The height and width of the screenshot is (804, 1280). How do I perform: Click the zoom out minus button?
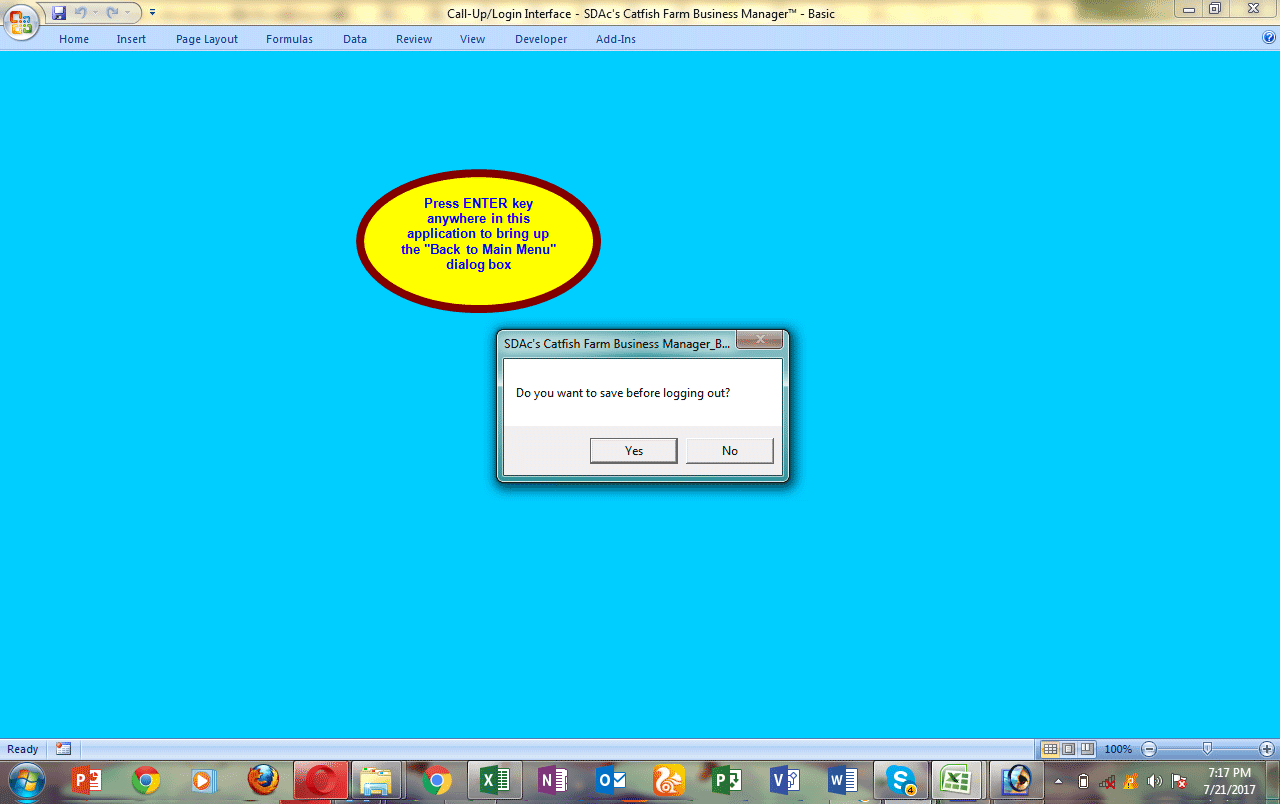point(1149,749)
